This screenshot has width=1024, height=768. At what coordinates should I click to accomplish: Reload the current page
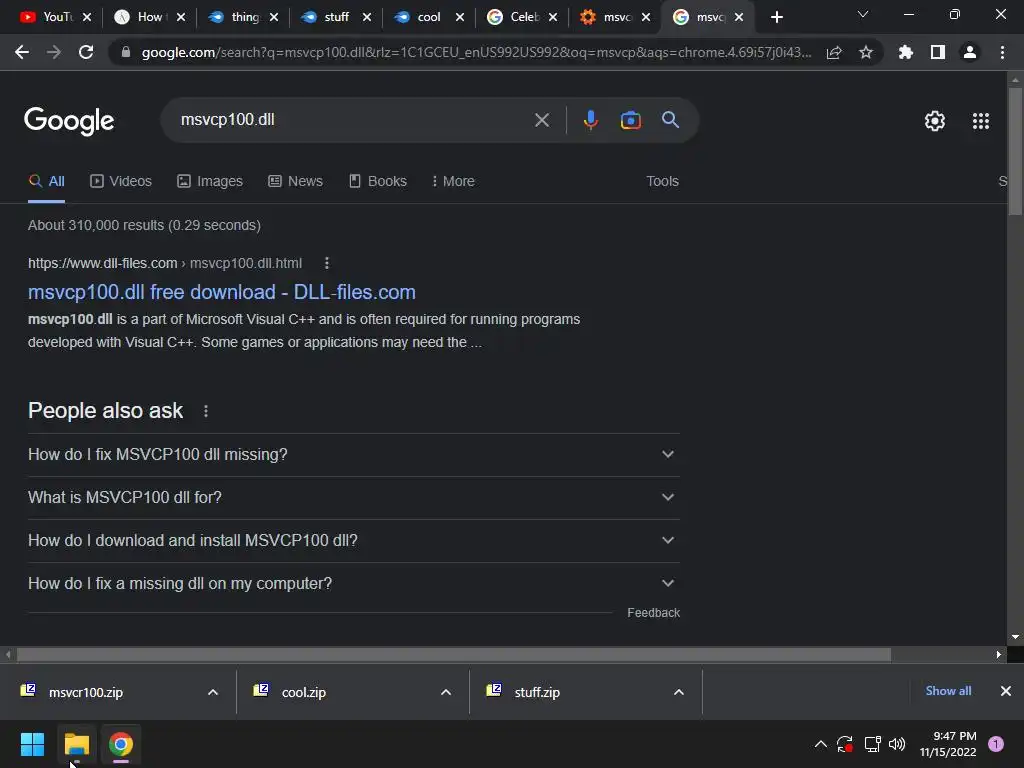pos(86,52)
